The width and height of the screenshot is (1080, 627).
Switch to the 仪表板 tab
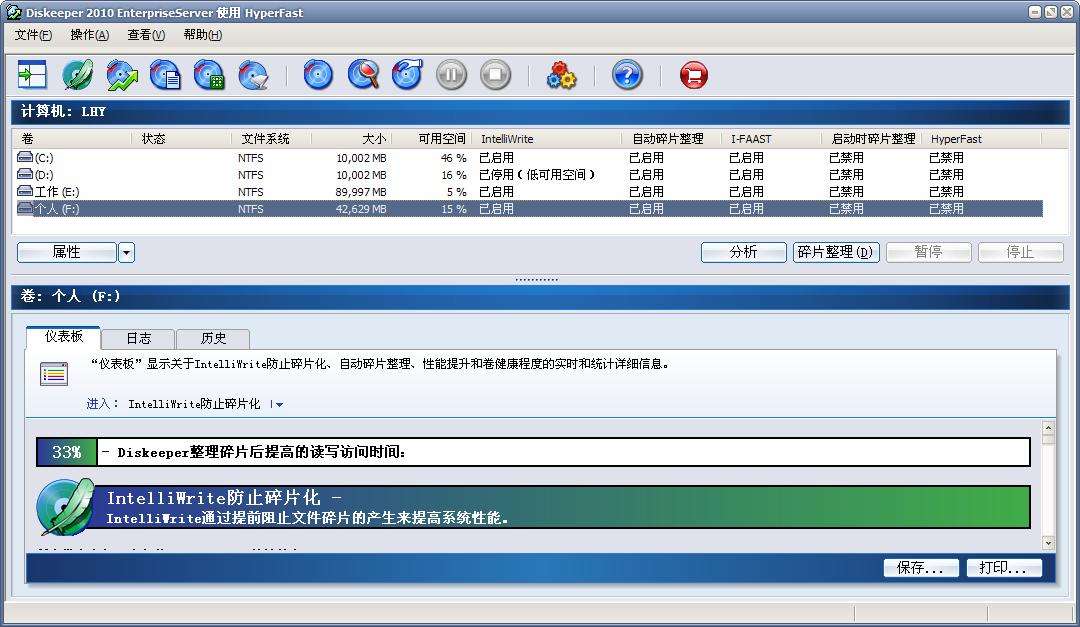[63, 336]
